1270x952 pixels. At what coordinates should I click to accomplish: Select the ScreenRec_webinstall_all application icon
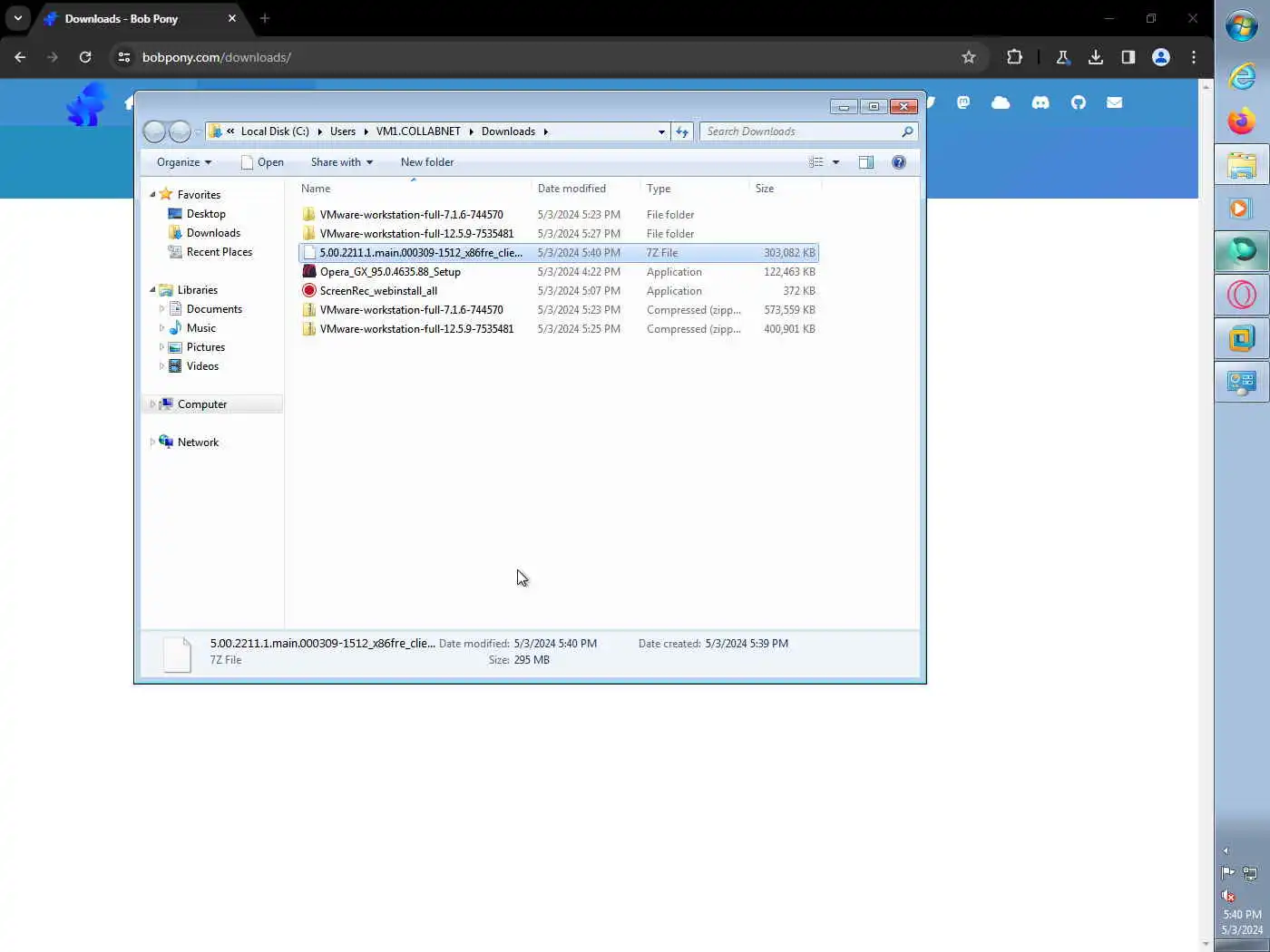(309, 291)
